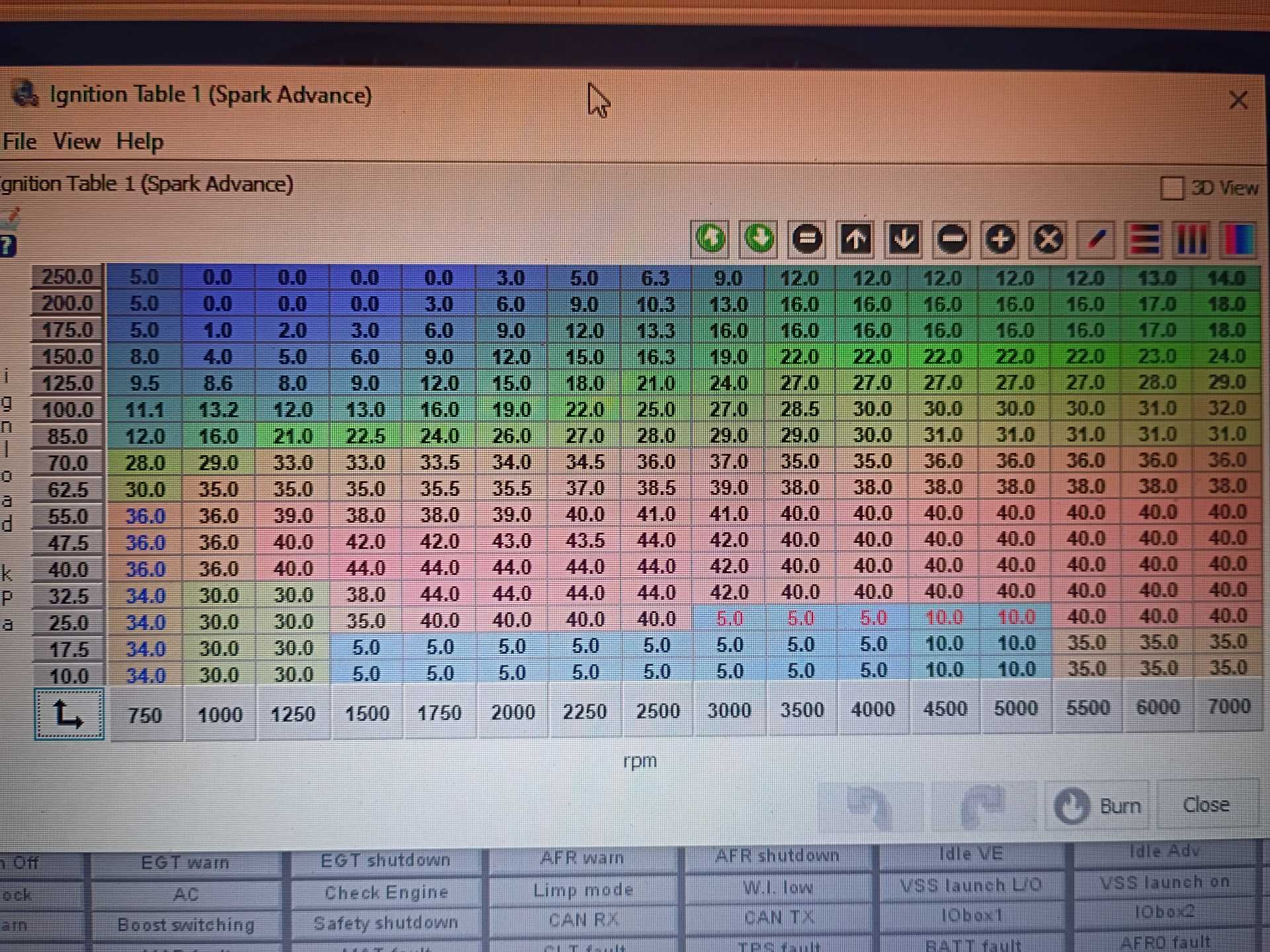
Task: Click EGT warn indicator in main window
Action: click(x=185, y=863)
